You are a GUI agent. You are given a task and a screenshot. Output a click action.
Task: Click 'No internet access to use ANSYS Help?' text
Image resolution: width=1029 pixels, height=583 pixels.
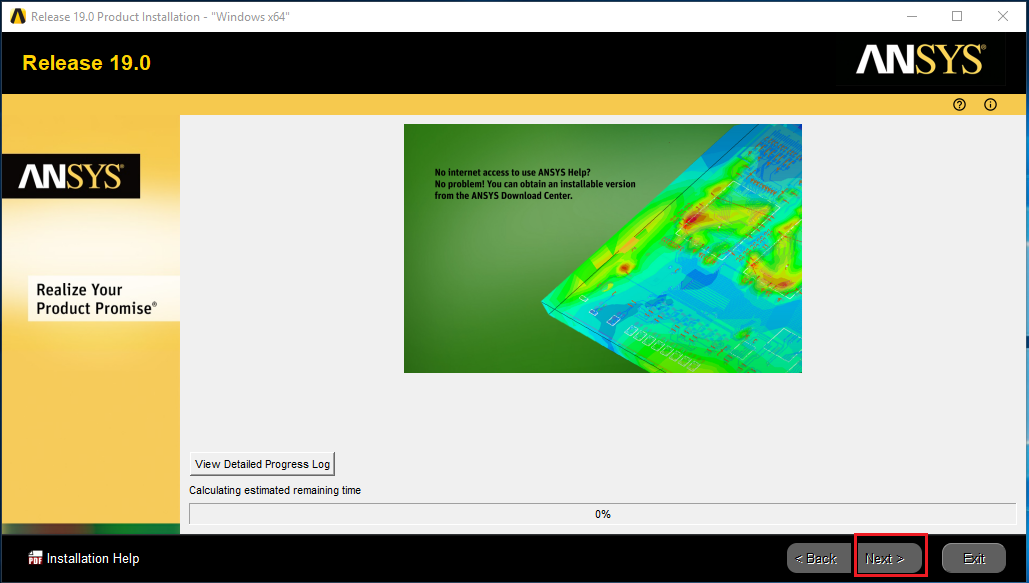click(x=513, y=173)
